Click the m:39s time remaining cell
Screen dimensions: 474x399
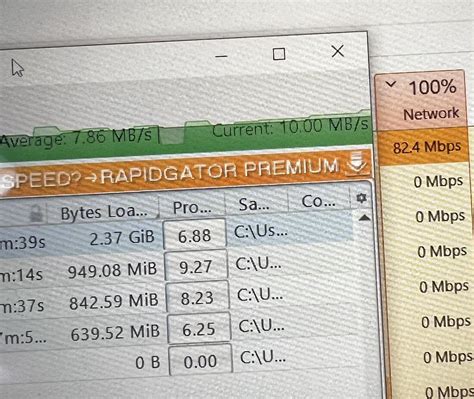23,243
